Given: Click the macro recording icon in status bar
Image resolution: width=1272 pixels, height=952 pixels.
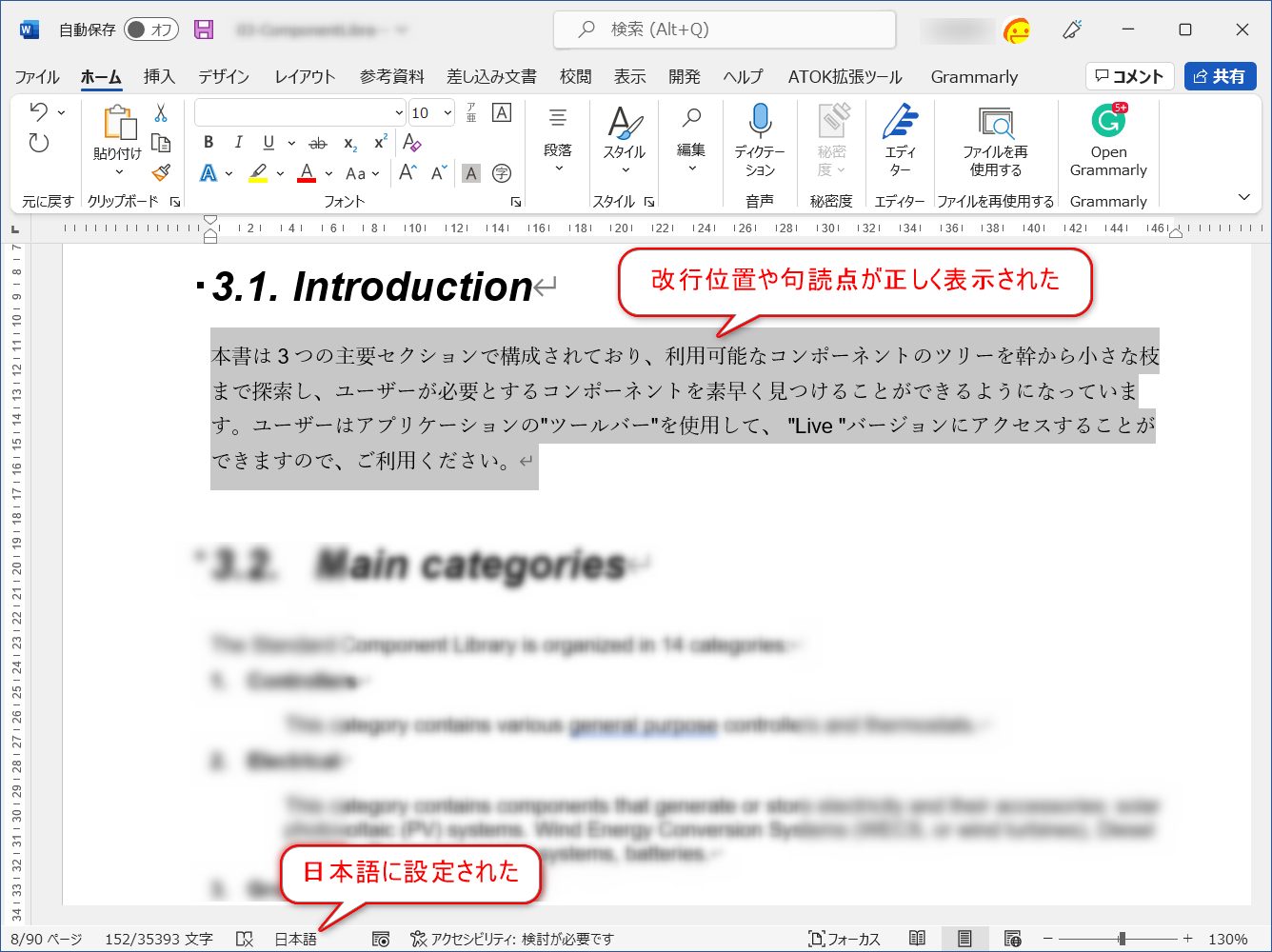Looking at the screenshot, I should 381,939.
